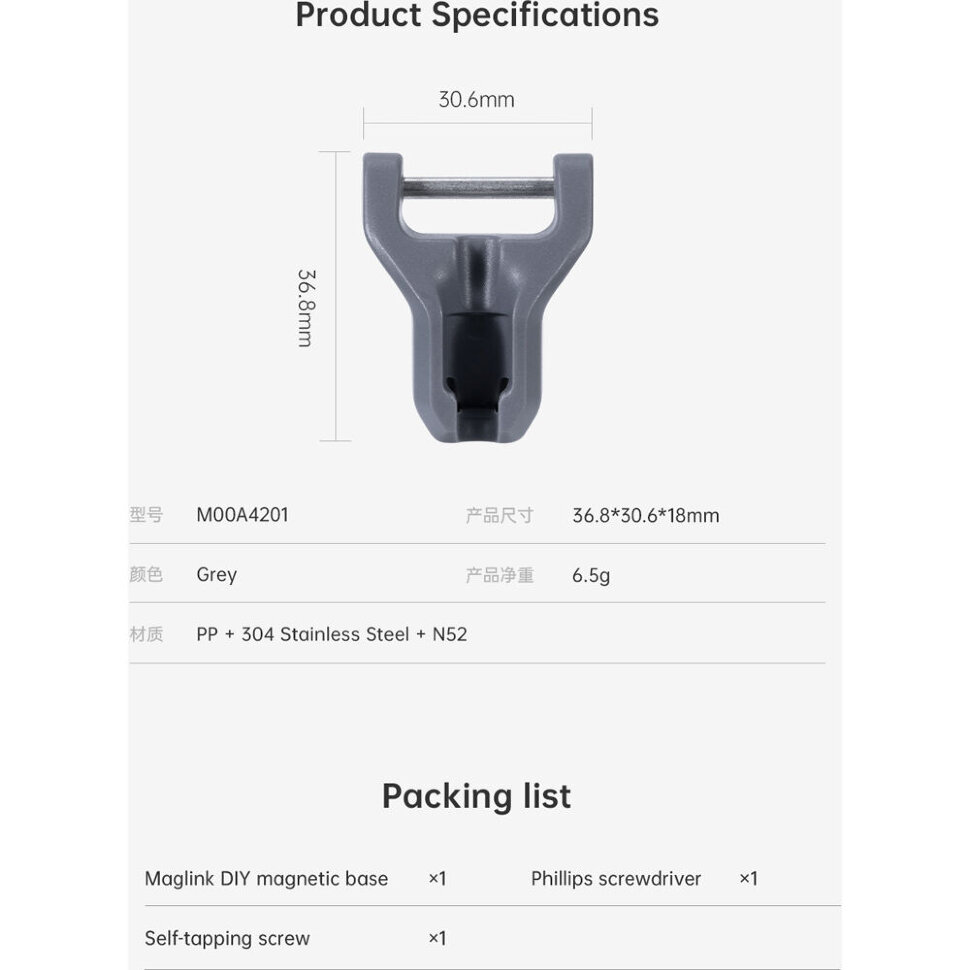Click the Maglink DIY magnetic base entry
Screen dimensions: 970x970
tap(266, 879)
